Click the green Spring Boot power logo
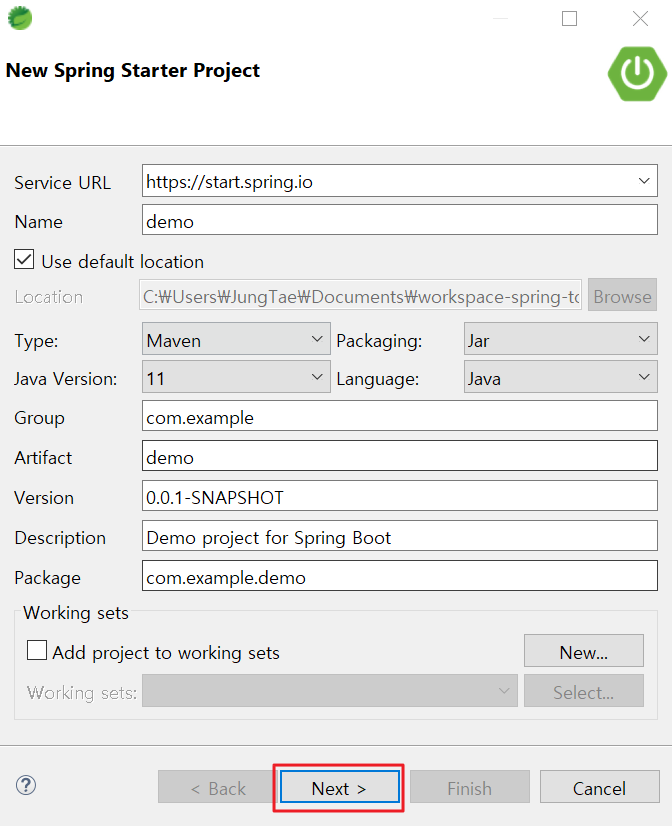 [637, 74]
